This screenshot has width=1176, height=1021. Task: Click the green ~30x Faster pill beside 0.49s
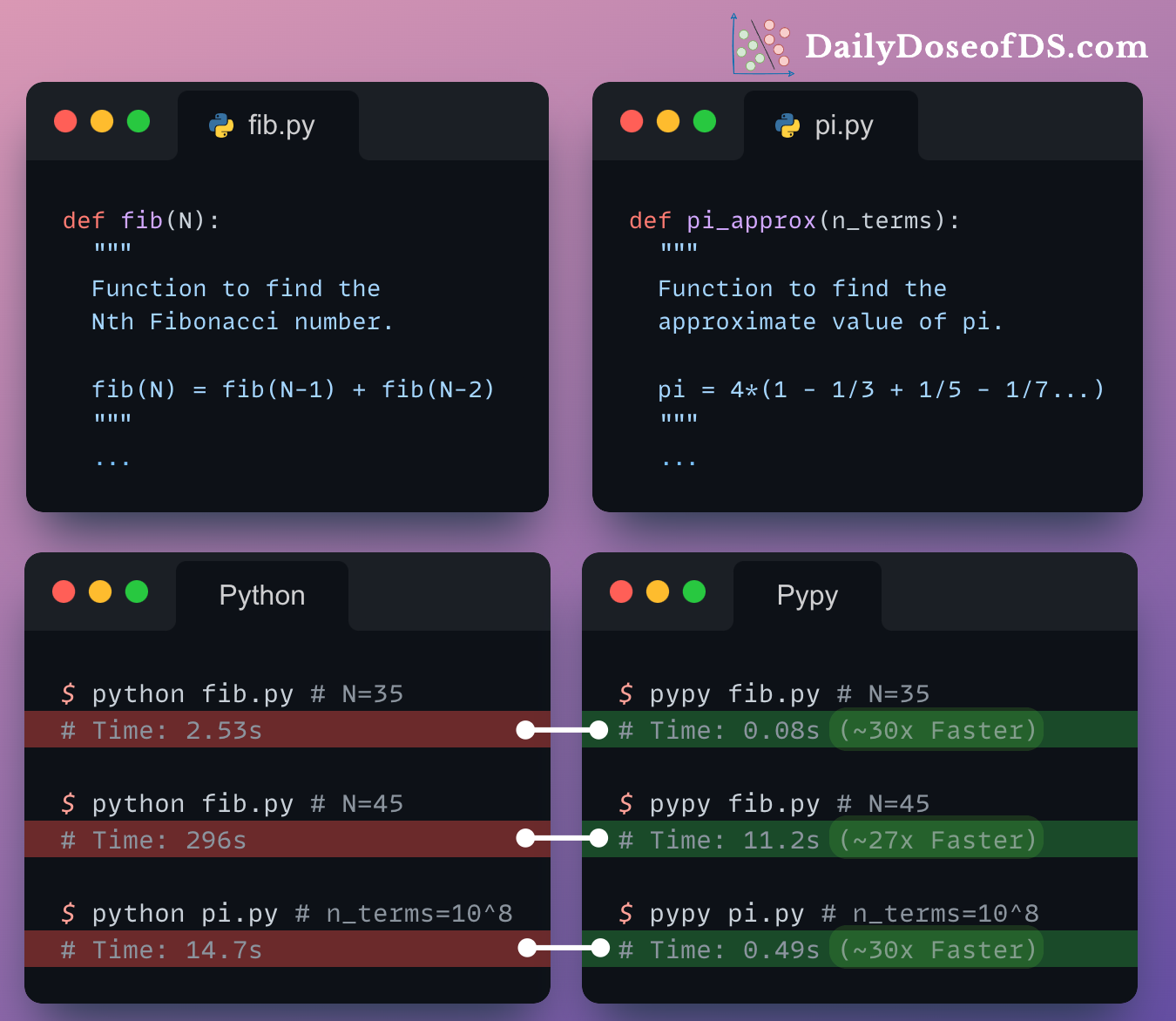tap(936, 949)
